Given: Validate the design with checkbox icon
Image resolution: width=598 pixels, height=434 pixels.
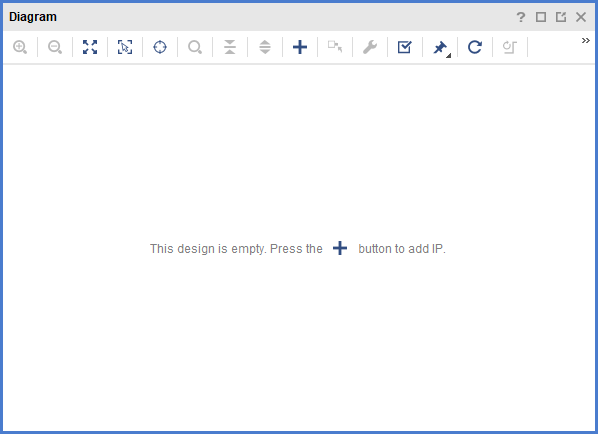Looking at the screenshot, I should coord(405,47).
